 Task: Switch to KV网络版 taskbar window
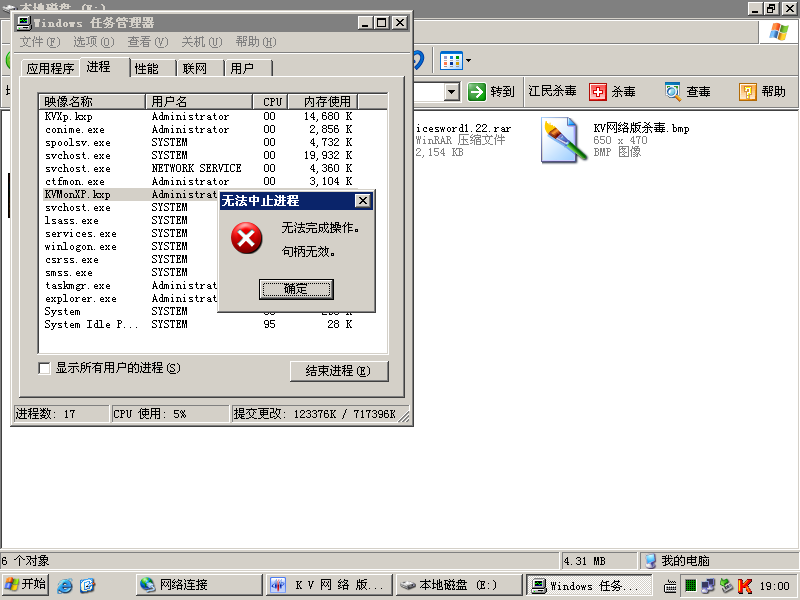329,585
